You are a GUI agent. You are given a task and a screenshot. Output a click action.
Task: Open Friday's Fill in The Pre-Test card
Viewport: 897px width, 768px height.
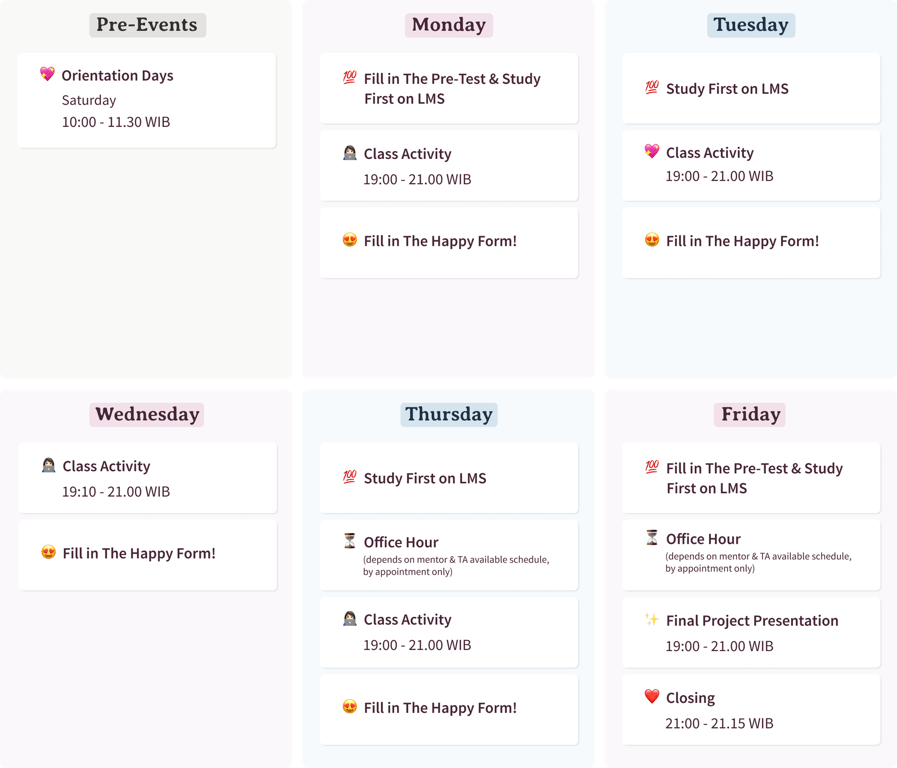pyautogui.click(x=751, y=477)
